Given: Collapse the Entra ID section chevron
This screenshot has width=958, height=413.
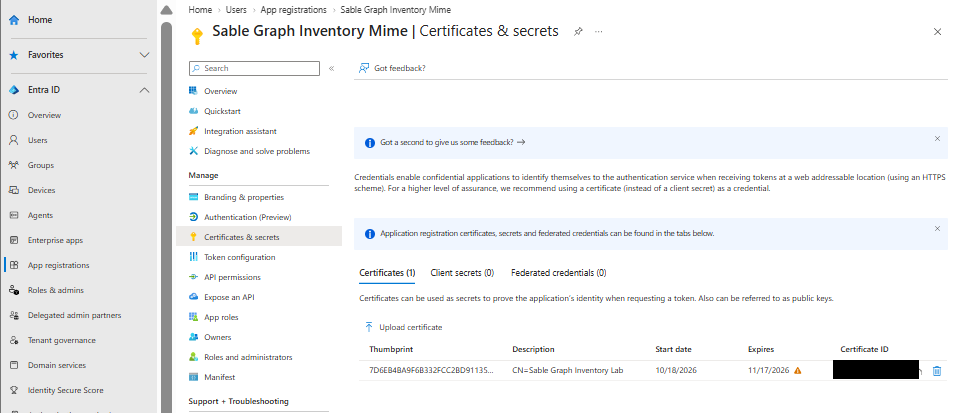Looking at the screenshot, I should click(x=144, y=90).
